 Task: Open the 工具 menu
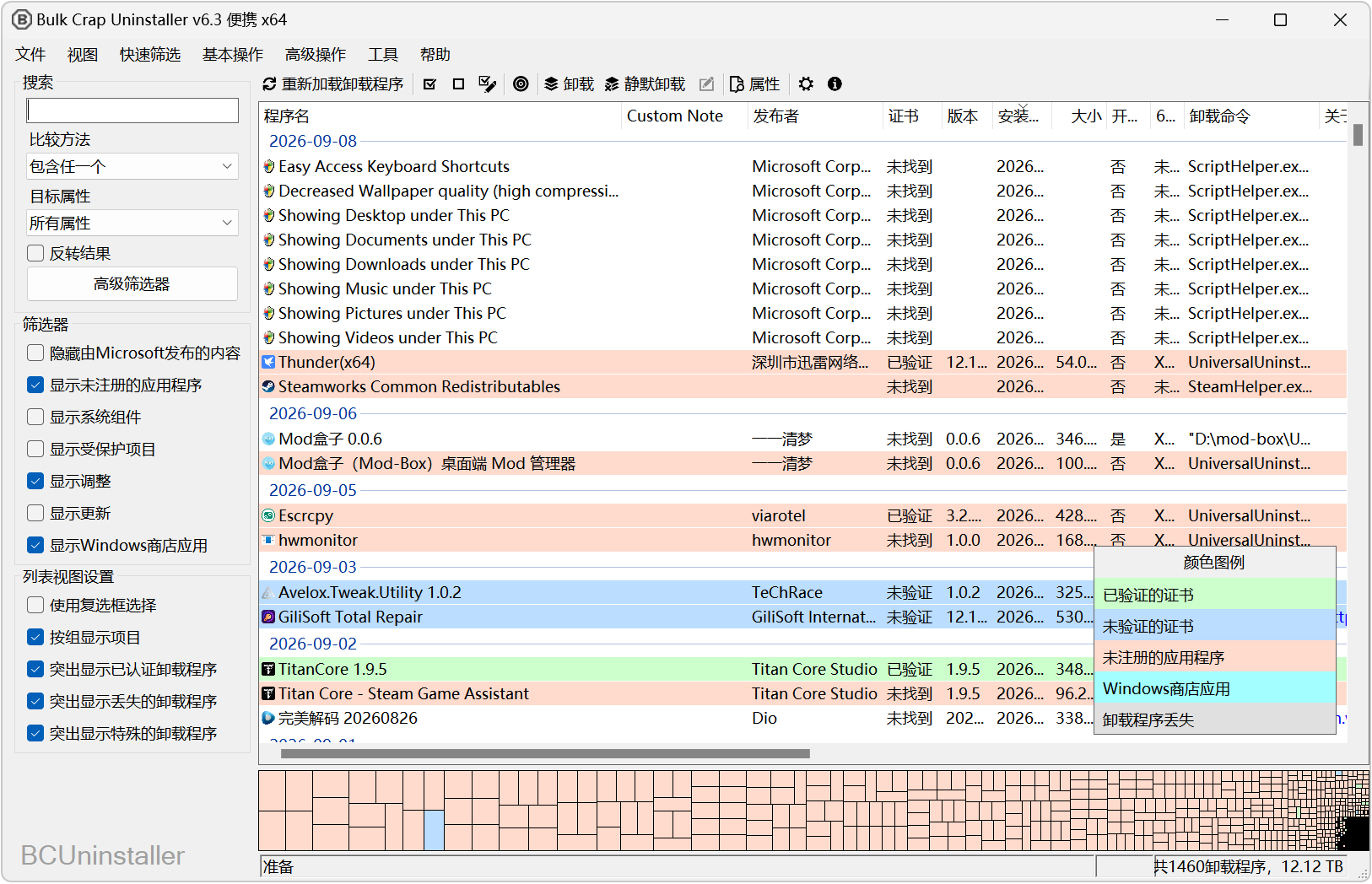pos(383,55)
